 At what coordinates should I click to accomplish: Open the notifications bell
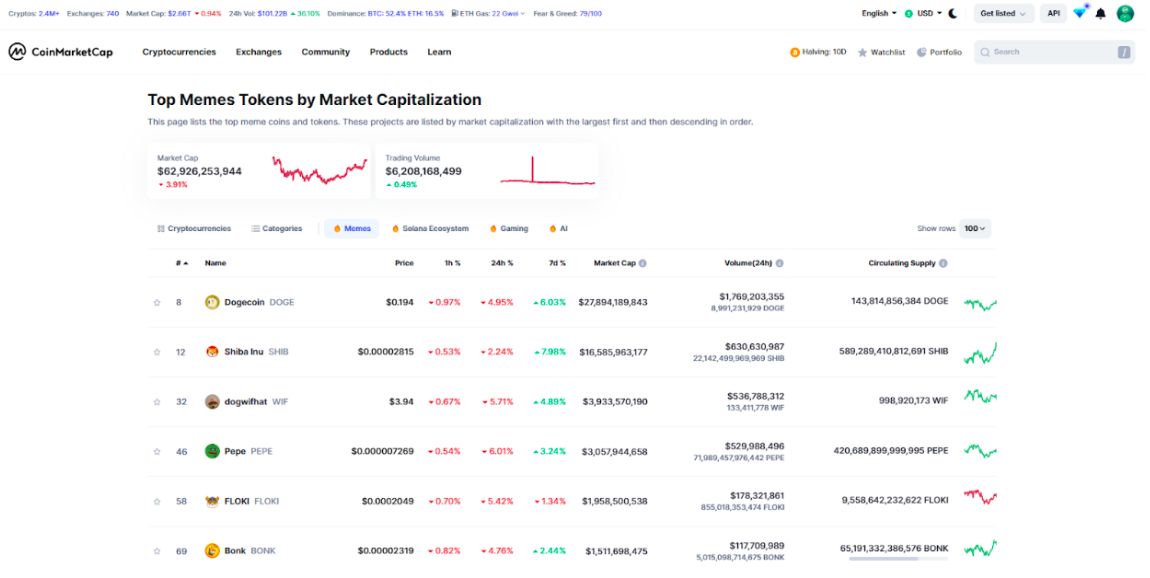pos(1100,12)
